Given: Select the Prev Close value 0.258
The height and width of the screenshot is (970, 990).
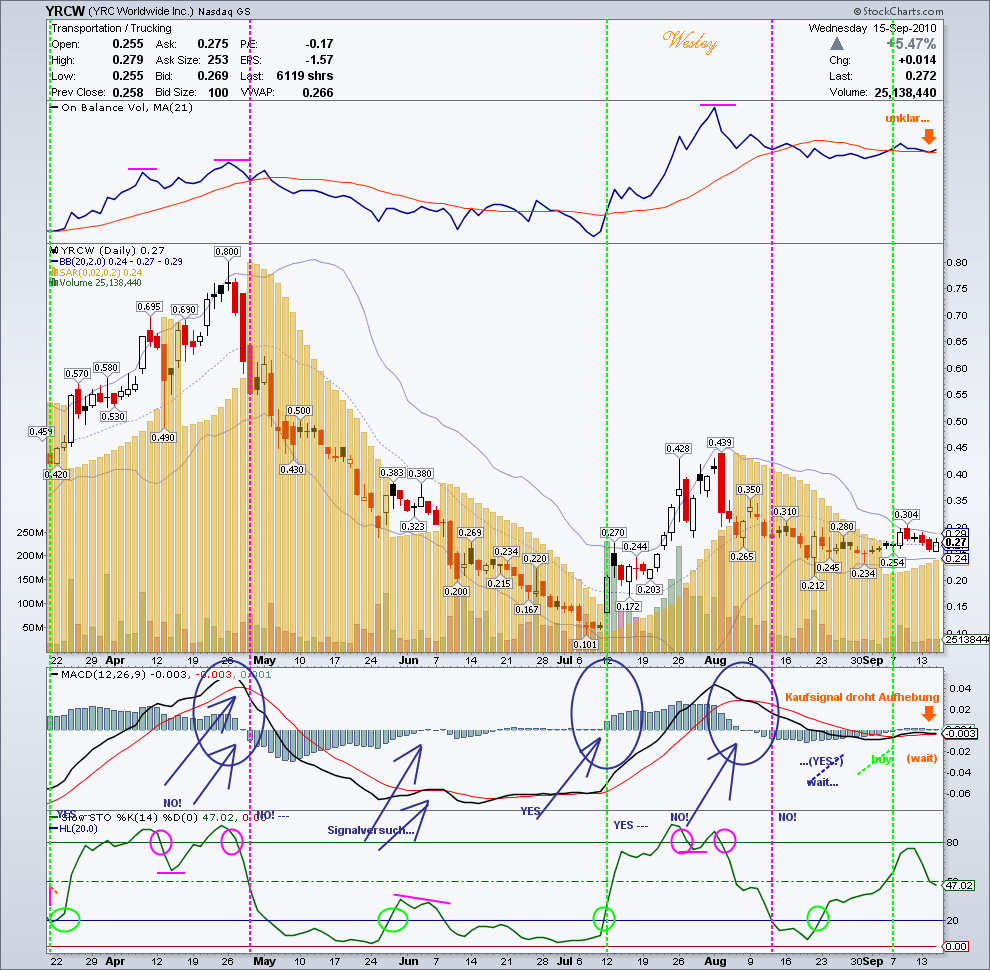Looking at the screenshot, I should (128, 92).
